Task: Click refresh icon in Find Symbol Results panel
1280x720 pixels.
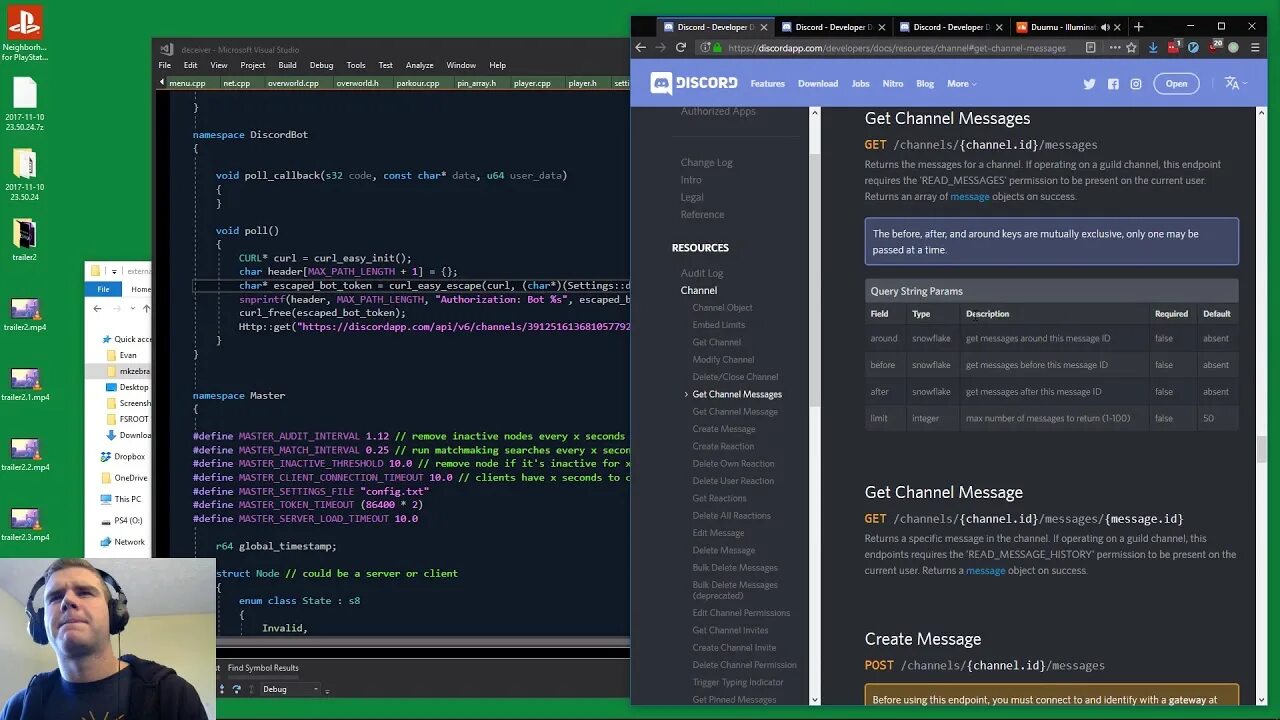Action: tap(236, 689)
